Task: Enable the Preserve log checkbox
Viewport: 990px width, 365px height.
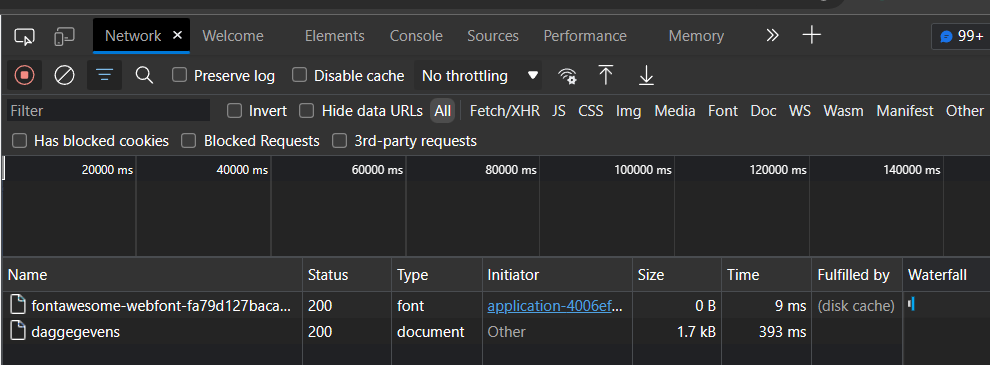Action: [180, 76]
